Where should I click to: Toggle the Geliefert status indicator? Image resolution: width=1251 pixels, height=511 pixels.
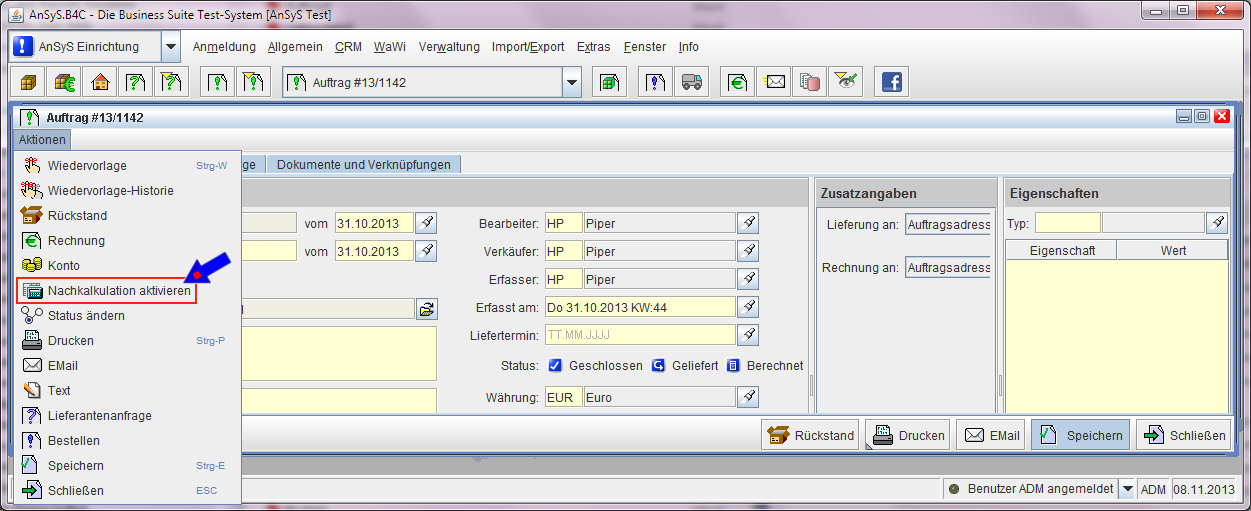[x=659, y=366]
